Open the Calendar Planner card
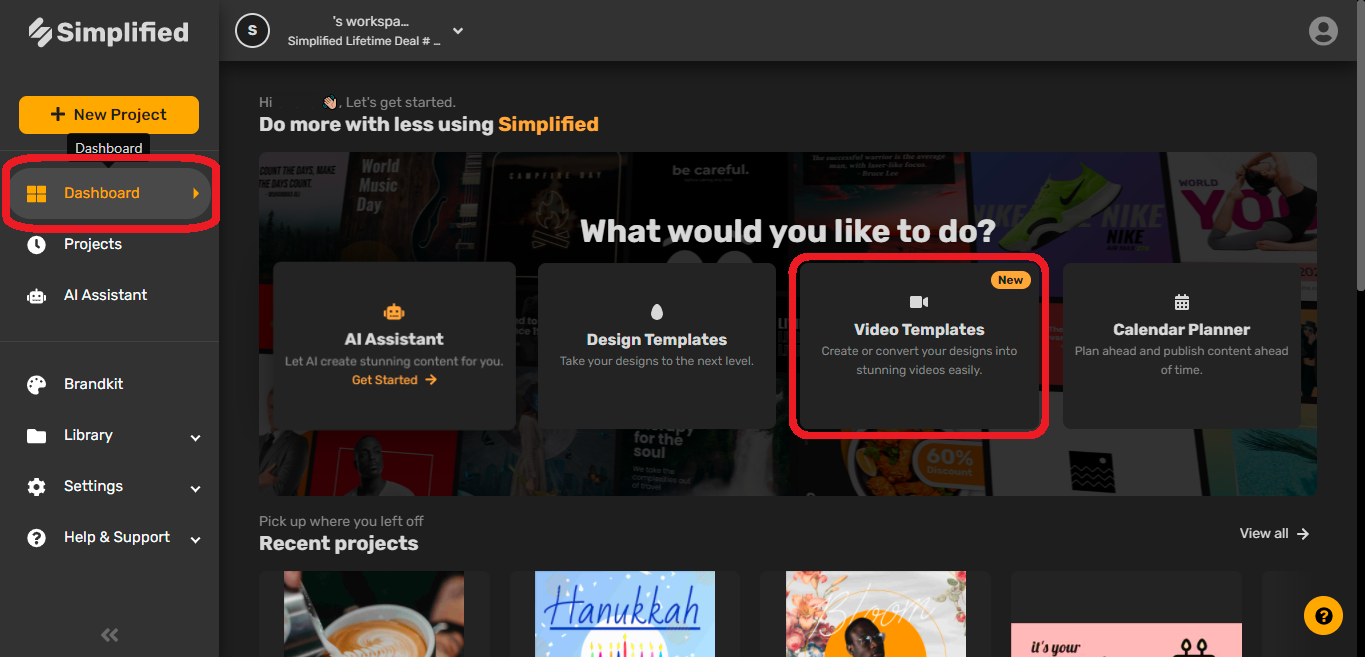 pos(1181,345)
